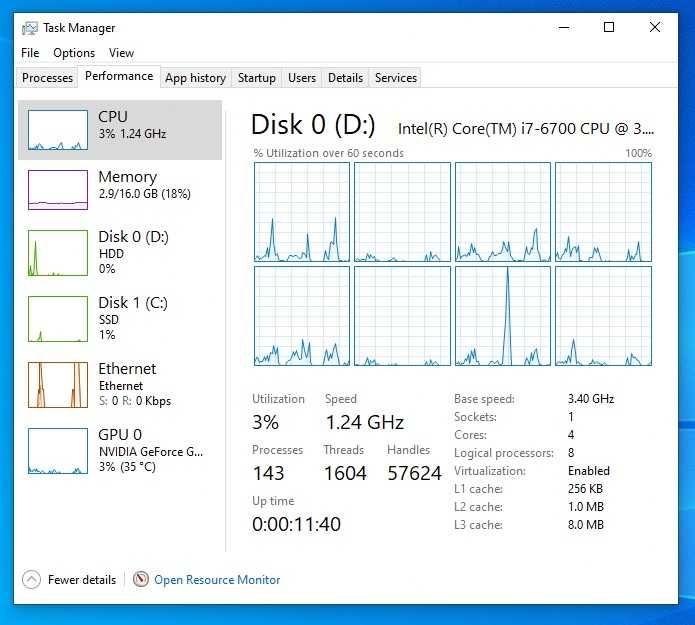Click the Up time value 0:00:11:40
This screenshot has width=695, height=625.
click(x=296, y=524)
